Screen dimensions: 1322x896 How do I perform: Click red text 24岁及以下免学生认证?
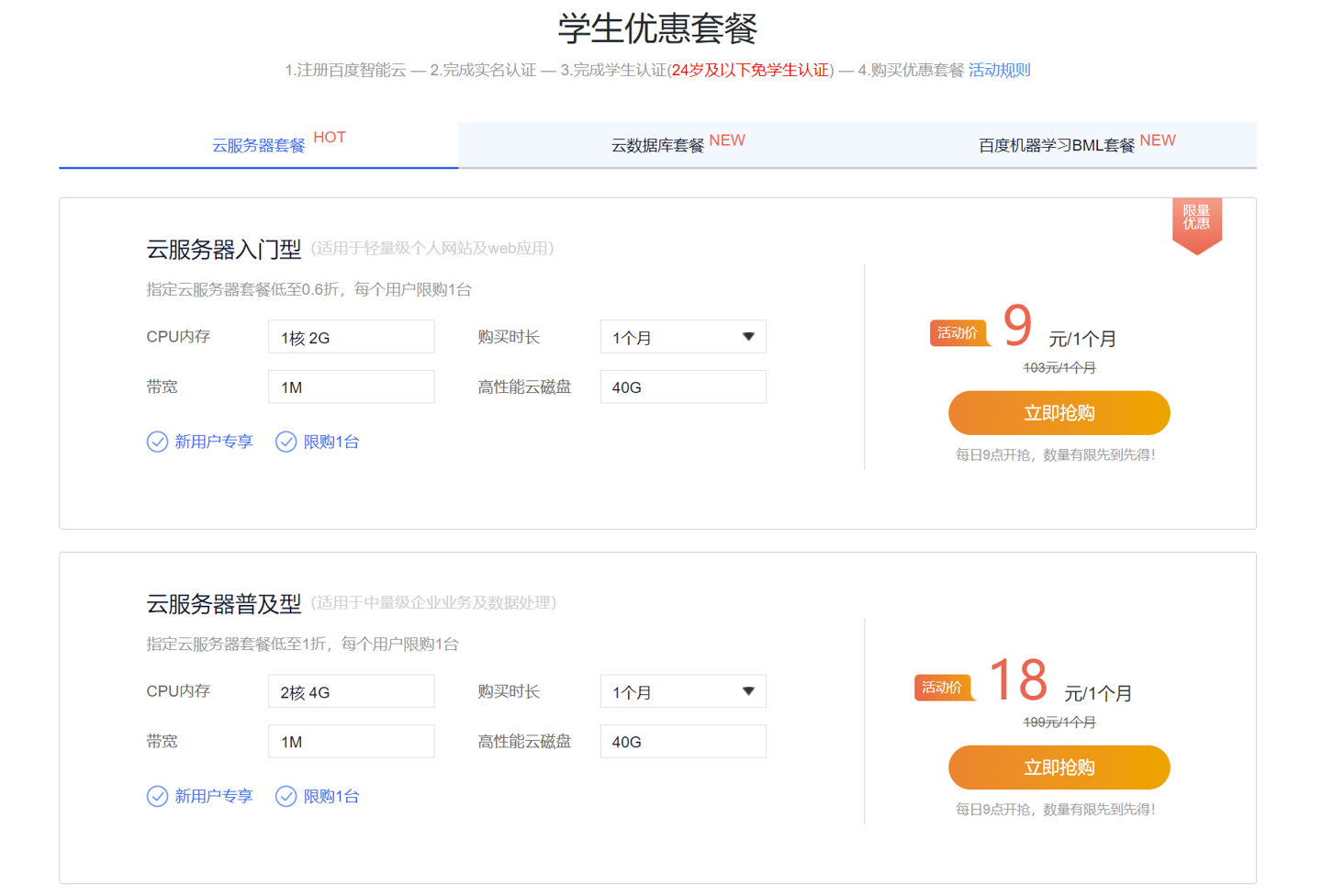(750, 70)
